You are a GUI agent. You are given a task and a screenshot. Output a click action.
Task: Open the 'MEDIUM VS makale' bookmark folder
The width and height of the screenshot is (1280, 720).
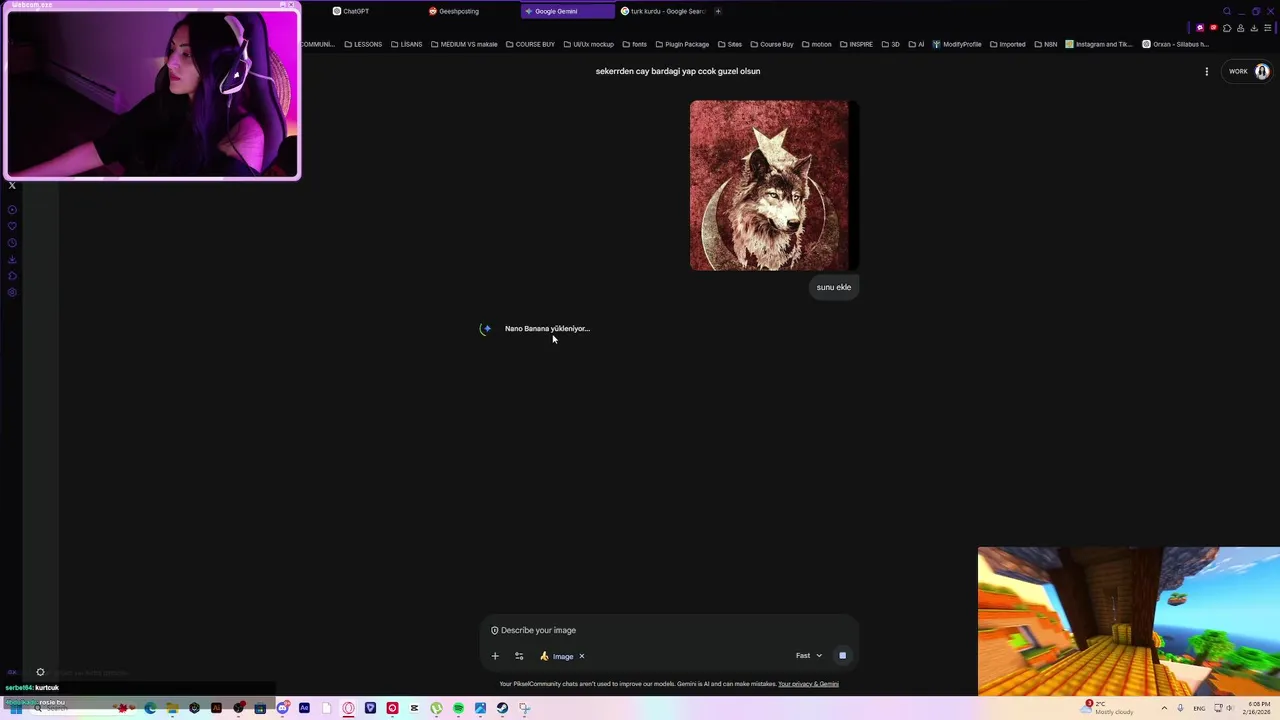[x=464, y=44]
